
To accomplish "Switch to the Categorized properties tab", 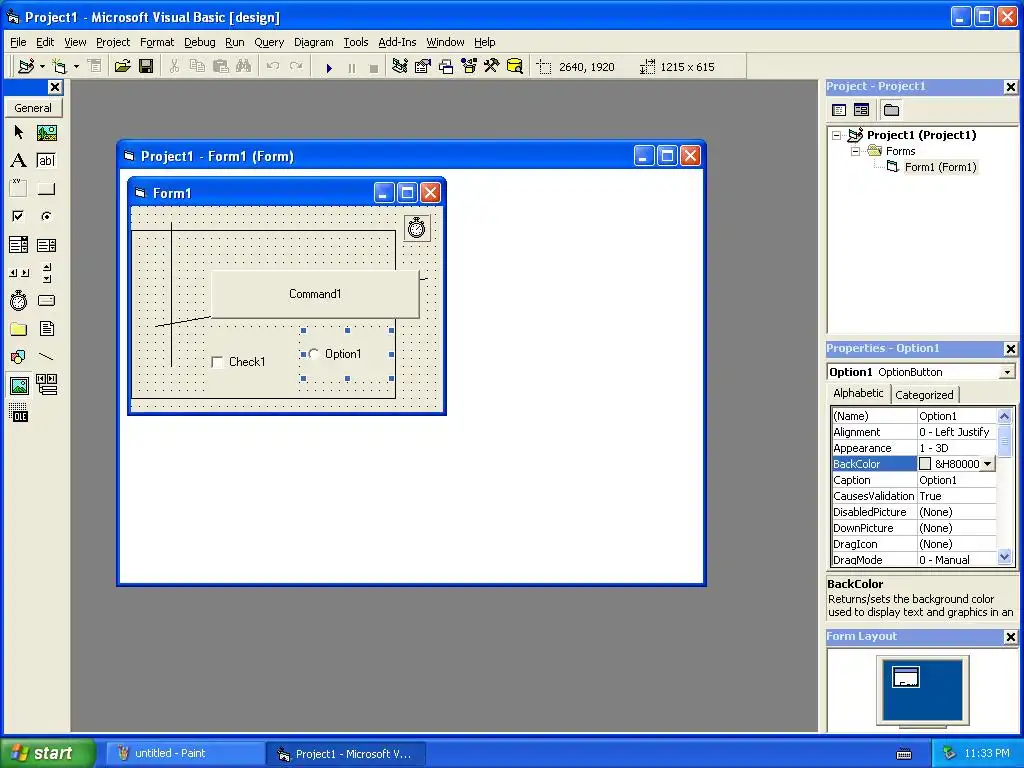I will (x=924, y=394).
